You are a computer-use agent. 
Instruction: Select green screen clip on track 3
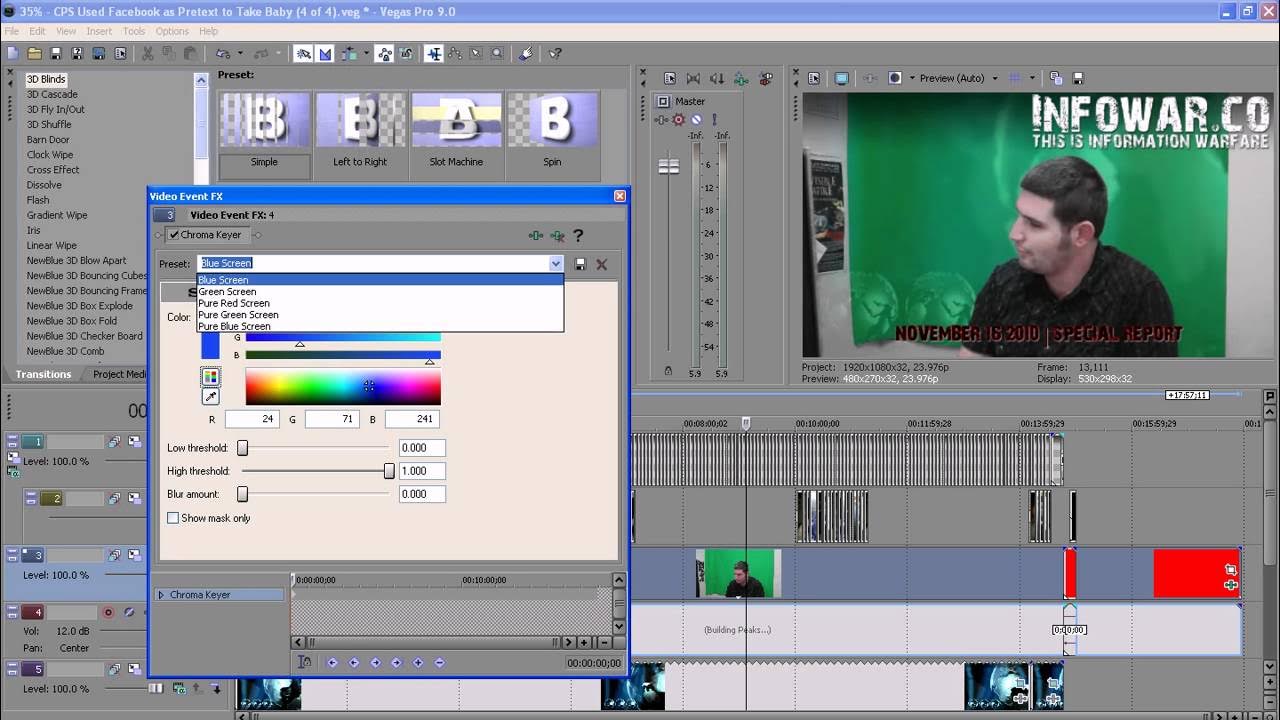pyautogui.click(x=738, y=573)
